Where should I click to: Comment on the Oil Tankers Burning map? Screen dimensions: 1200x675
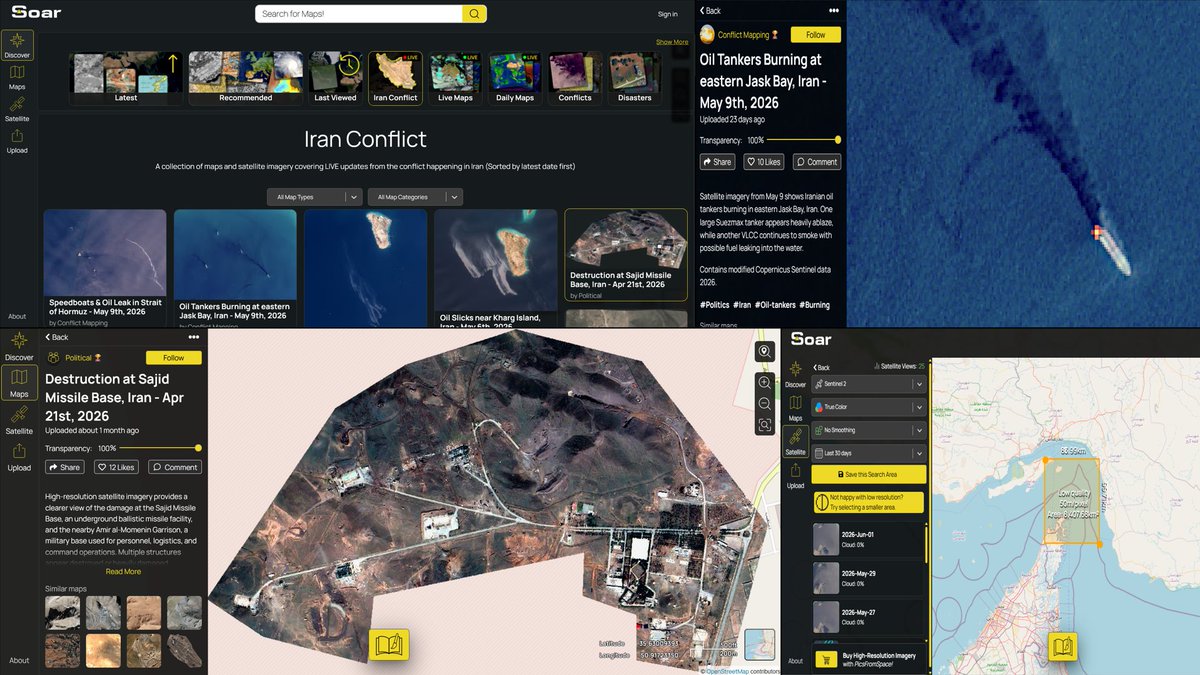coord(817,161)
